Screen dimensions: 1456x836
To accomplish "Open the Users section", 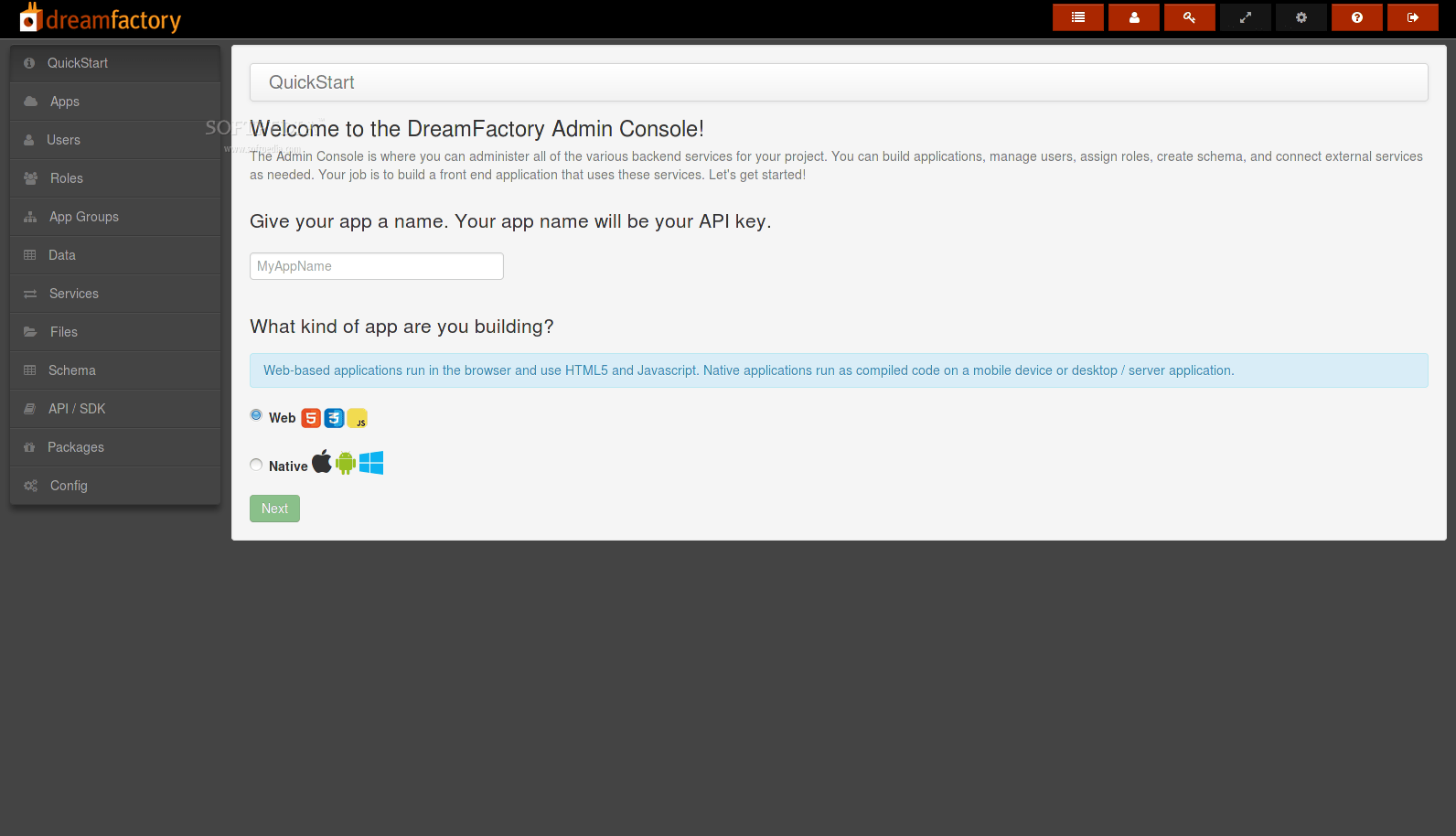I will (x=115, y=140).
